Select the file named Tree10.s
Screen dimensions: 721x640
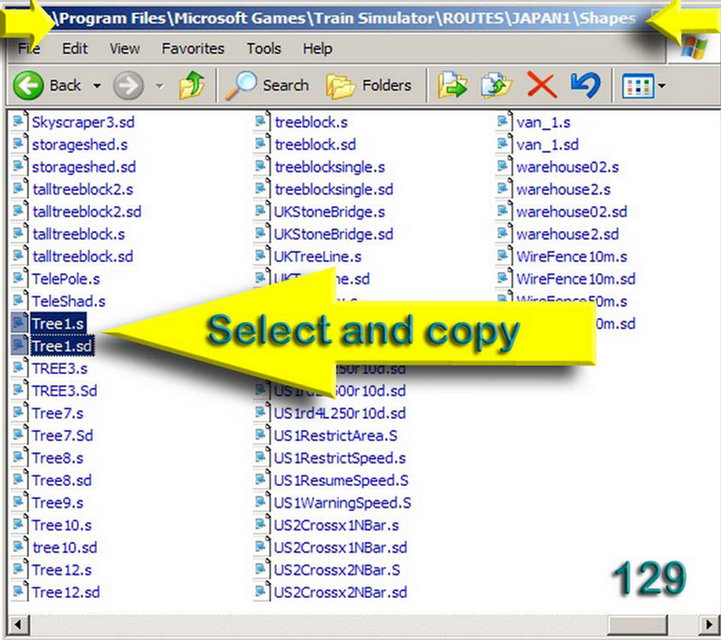(x=62, y=525)
